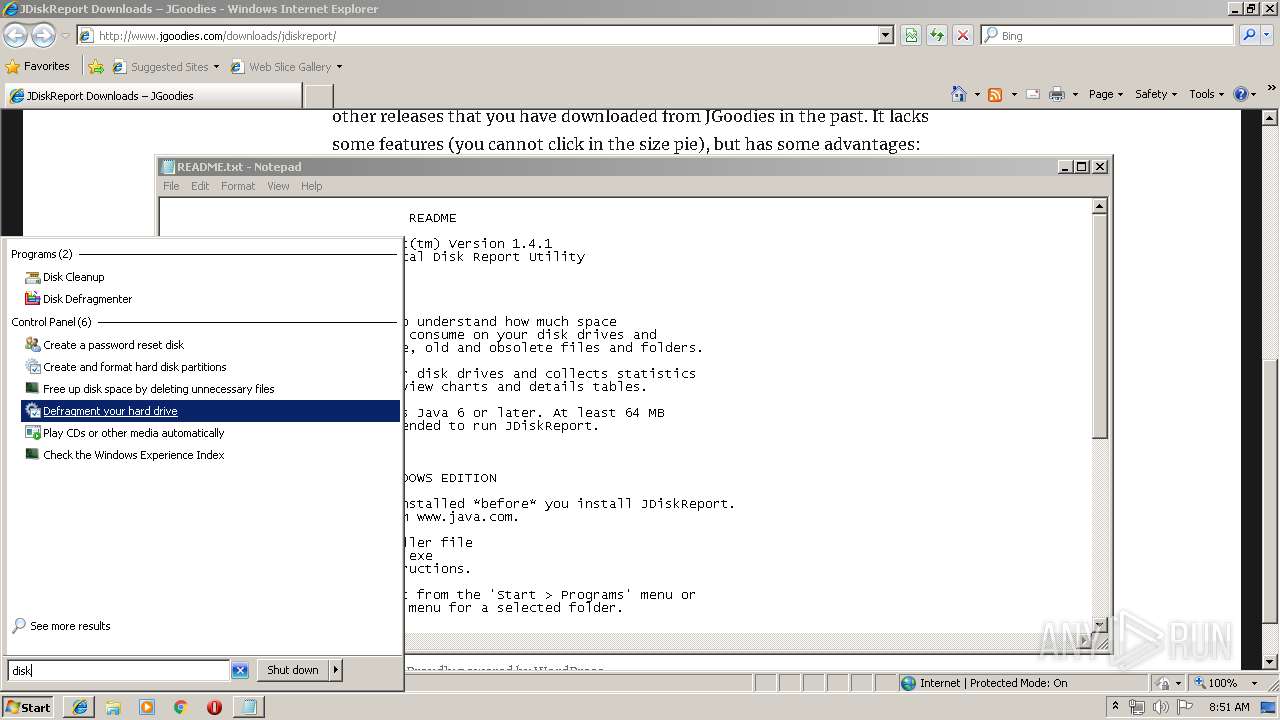1280x720 pixels.
Task: Click the Windows Start button
Action: click(x=28, y=707)
